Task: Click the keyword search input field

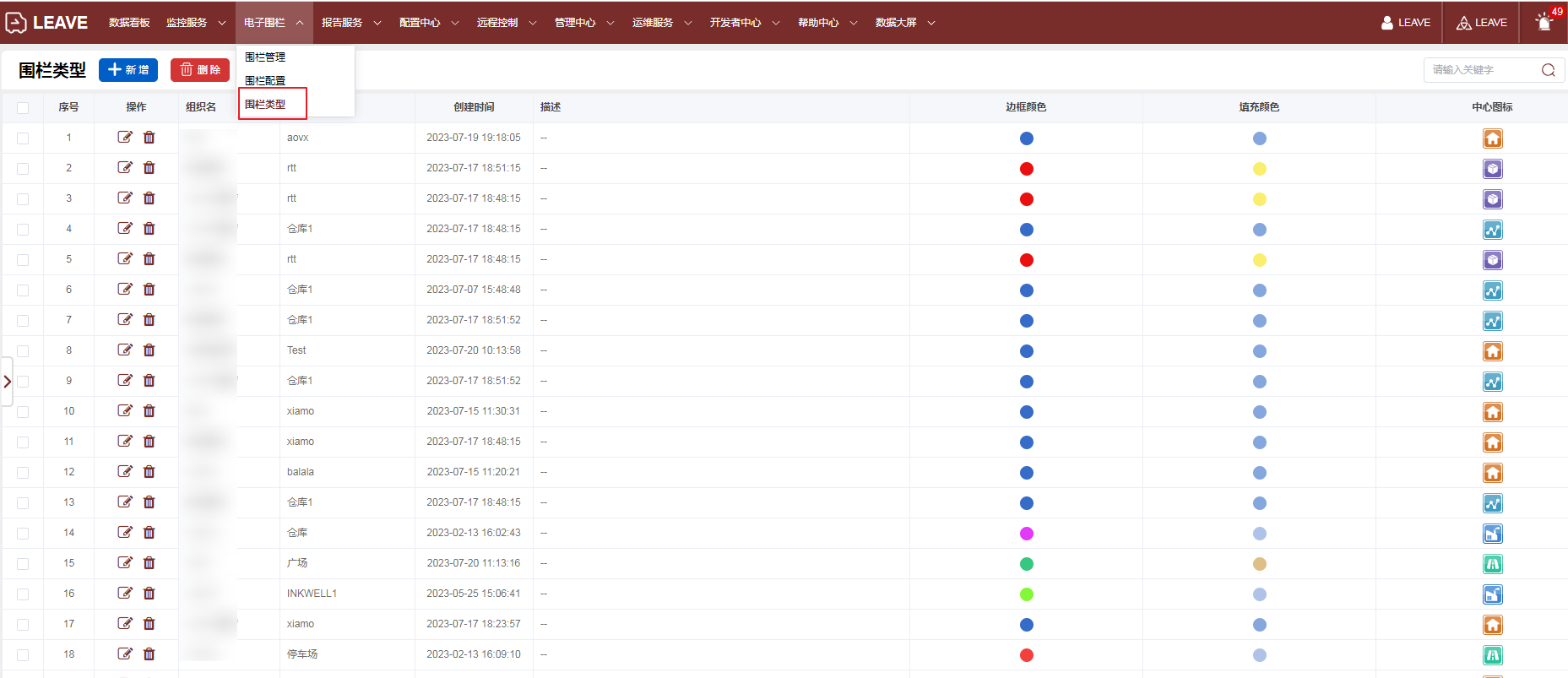Action: (x=1482, y=70)
